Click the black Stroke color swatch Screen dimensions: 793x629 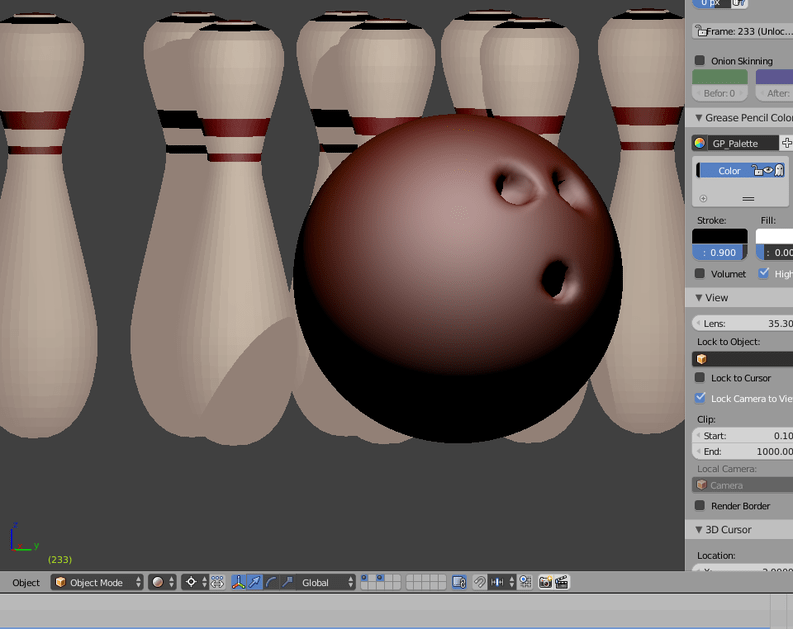tap(719, 238)
